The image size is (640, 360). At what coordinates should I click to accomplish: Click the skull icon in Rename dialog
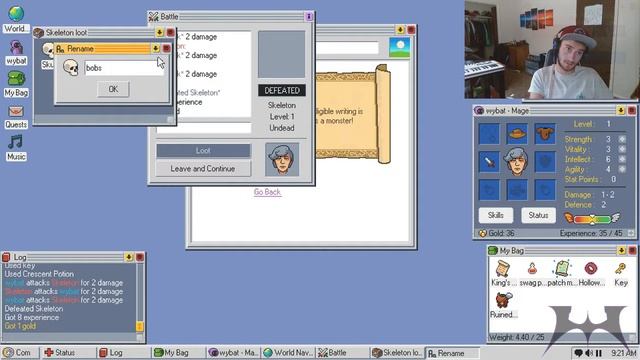point(71,67)
